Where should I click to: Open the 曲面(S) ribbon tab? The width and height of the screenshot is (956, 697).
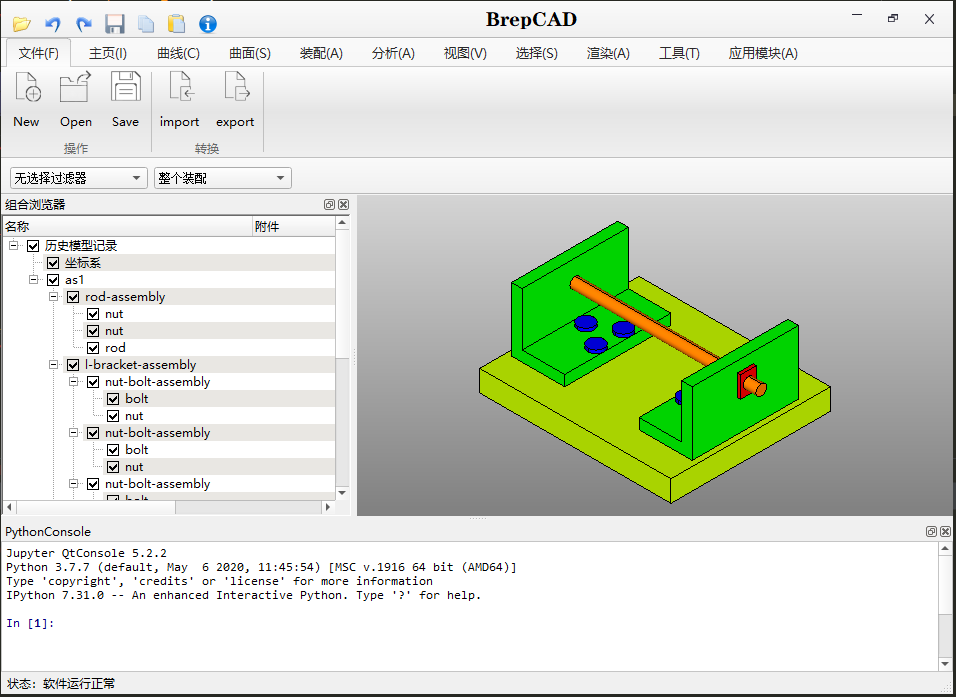(250, 53)
